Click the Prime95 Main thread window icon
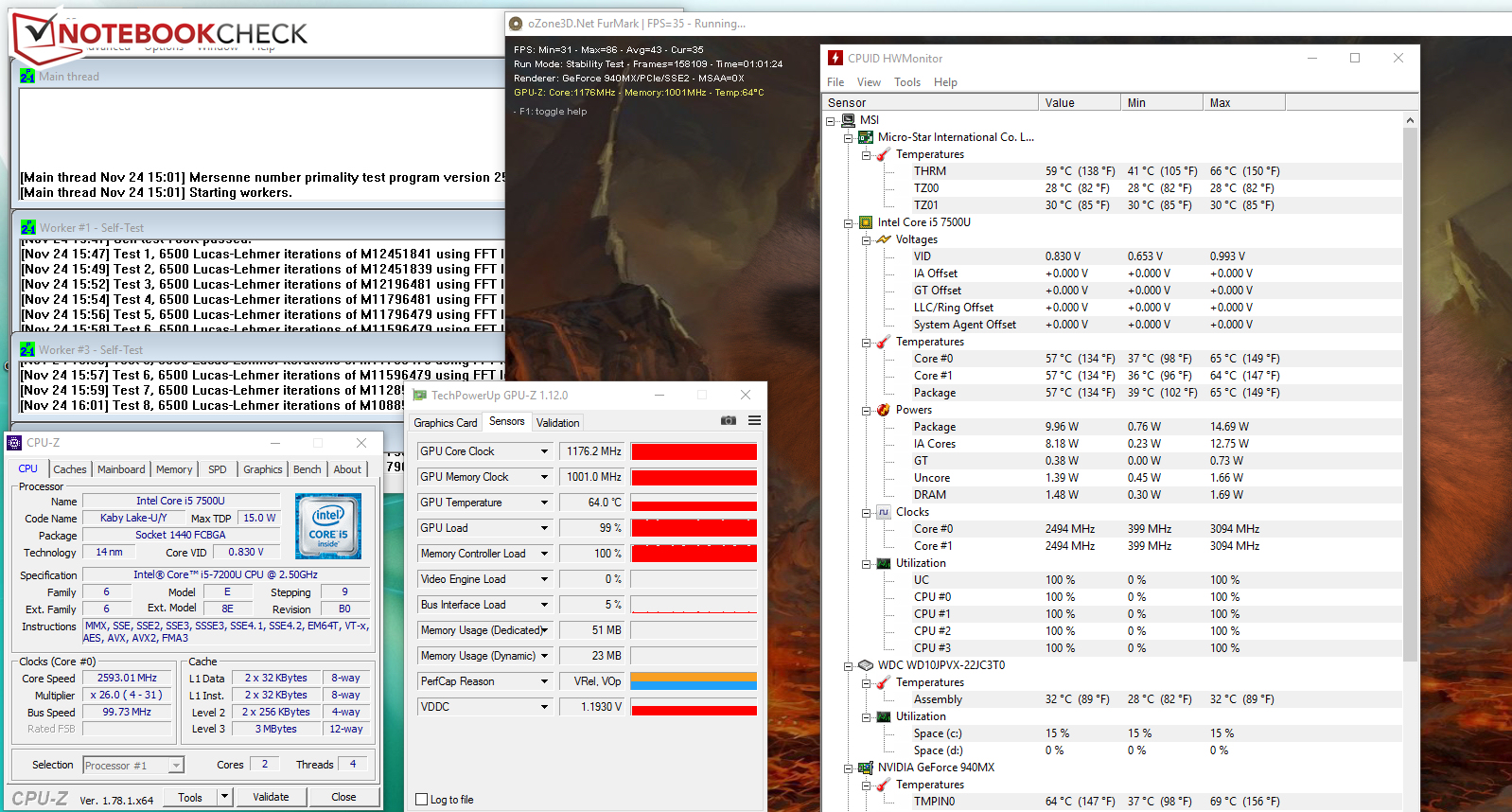The height and width of the screenshot is (812, 1512). click(27, 76)
